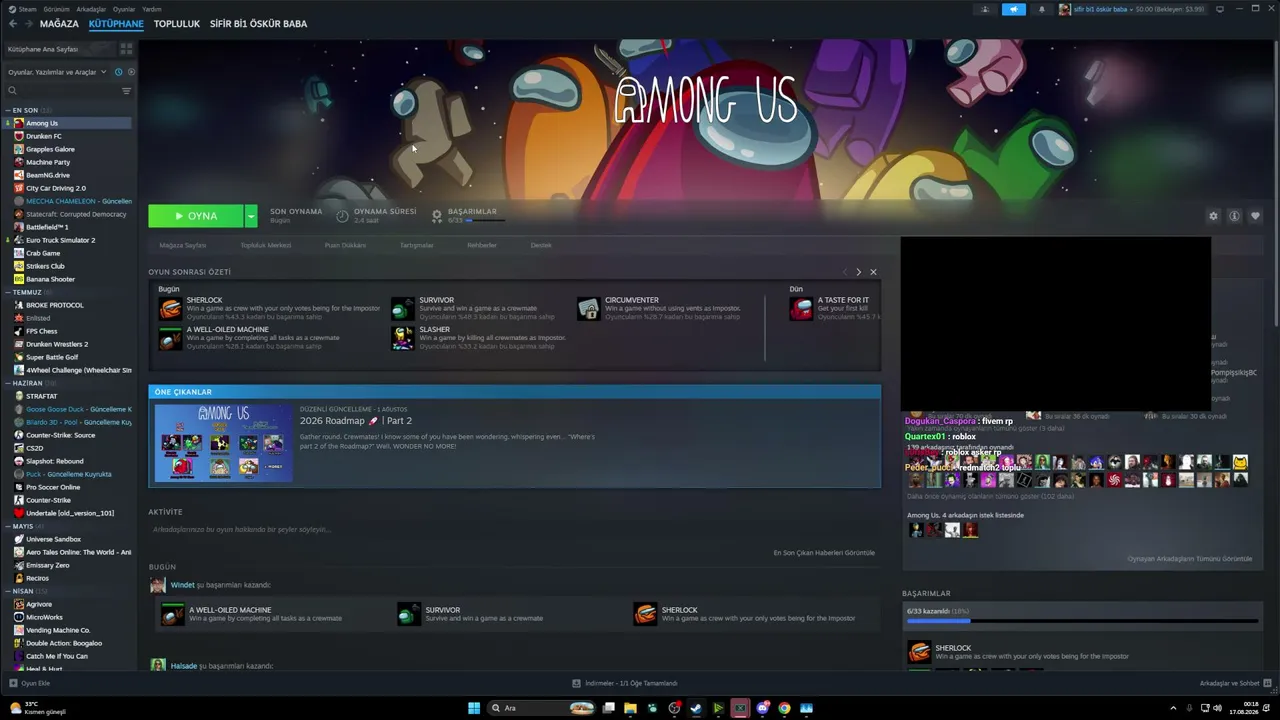Image resolution: width=1280 pixels, height=720 pixels.
Task: Click the Slasher achievement icon
Action: tap(403, 338)
